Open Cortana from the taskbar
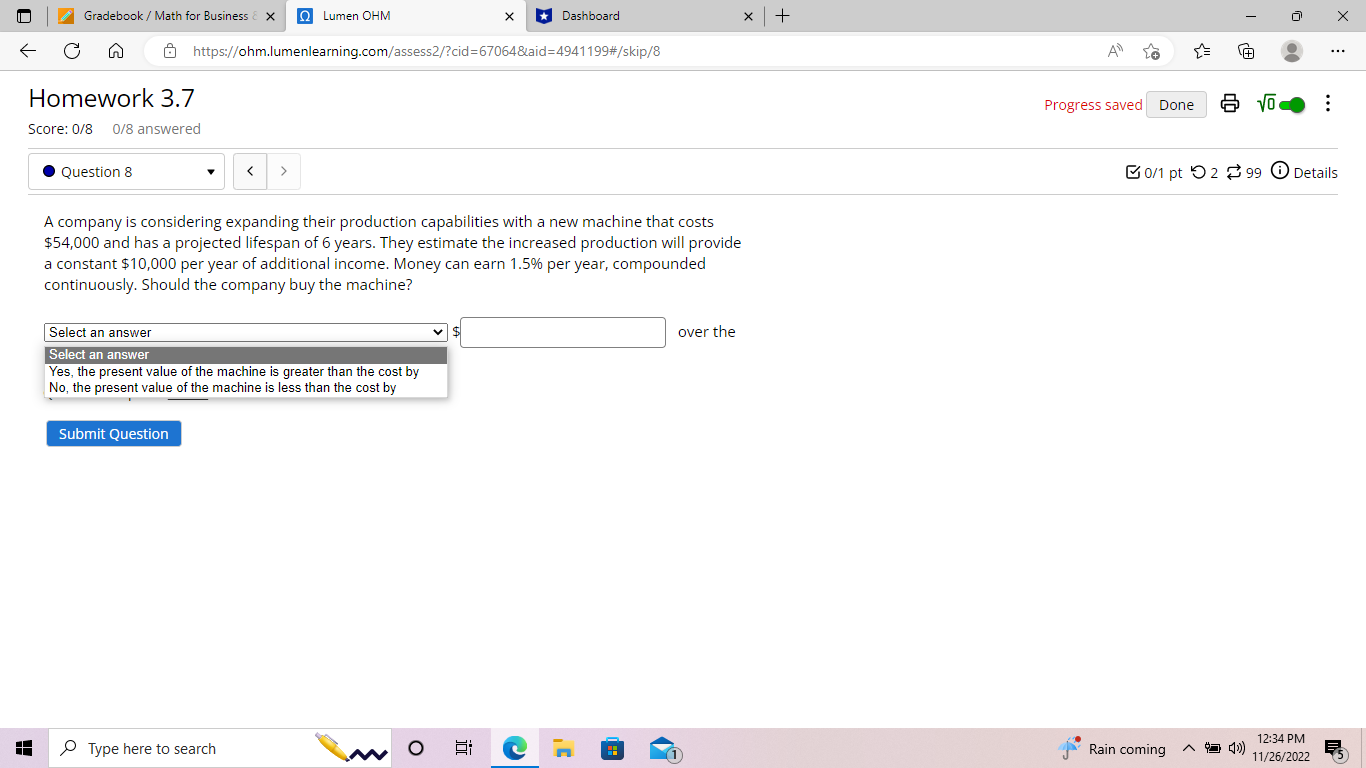The height and width of the screenshot is (768, 1366). [416, 748]
